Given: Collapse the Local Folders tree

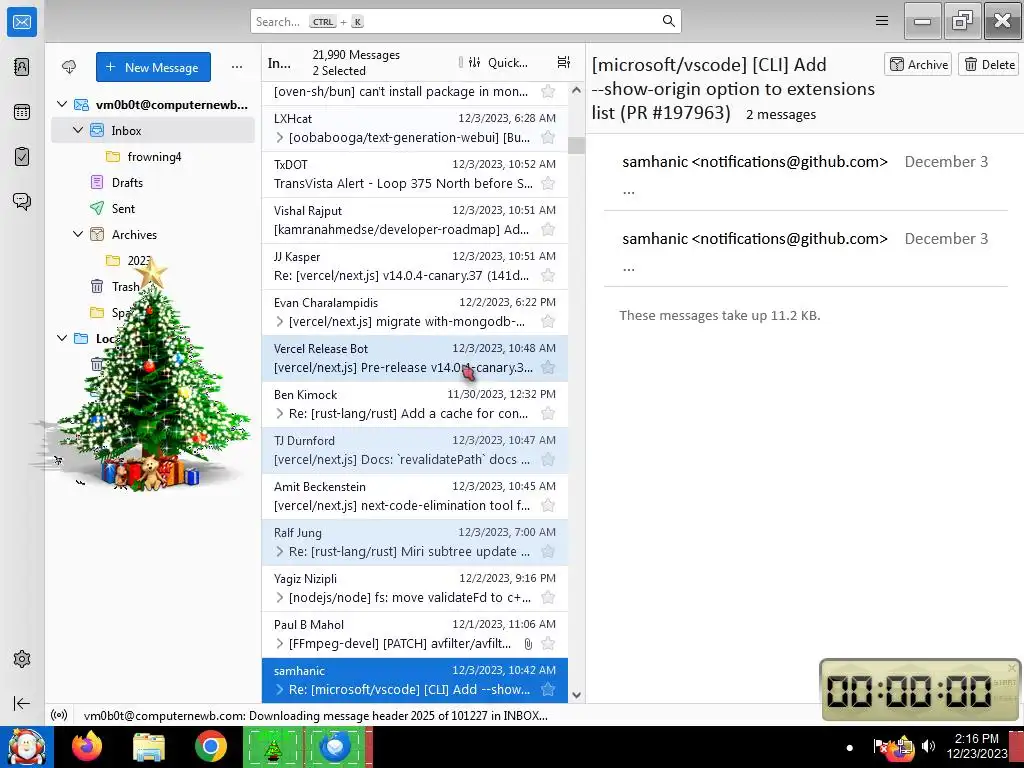Looking at the screenshot, I should coord(62,338).
